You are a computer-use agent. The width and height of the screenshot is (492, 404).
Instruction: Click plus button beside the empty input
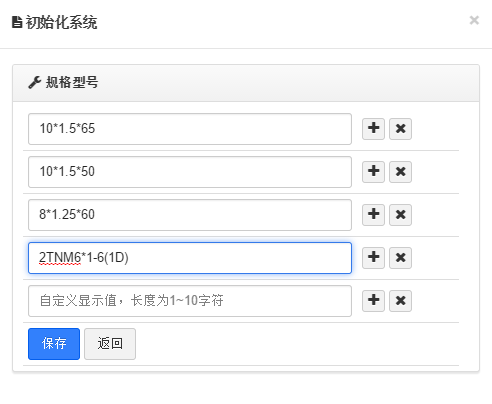coord(373,301)
